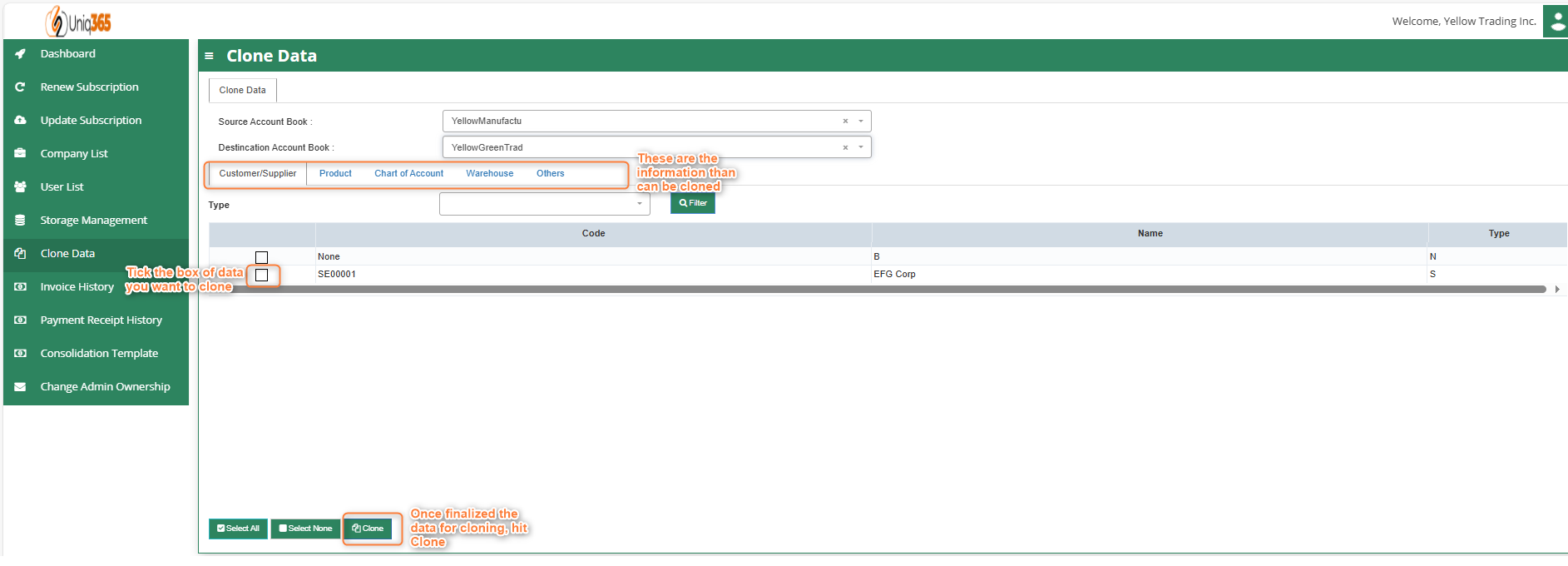Screen dimensions: 1568x566
Task: Click the Change Admin Ownership envelope icon
Action: click(x=20, y=387)
